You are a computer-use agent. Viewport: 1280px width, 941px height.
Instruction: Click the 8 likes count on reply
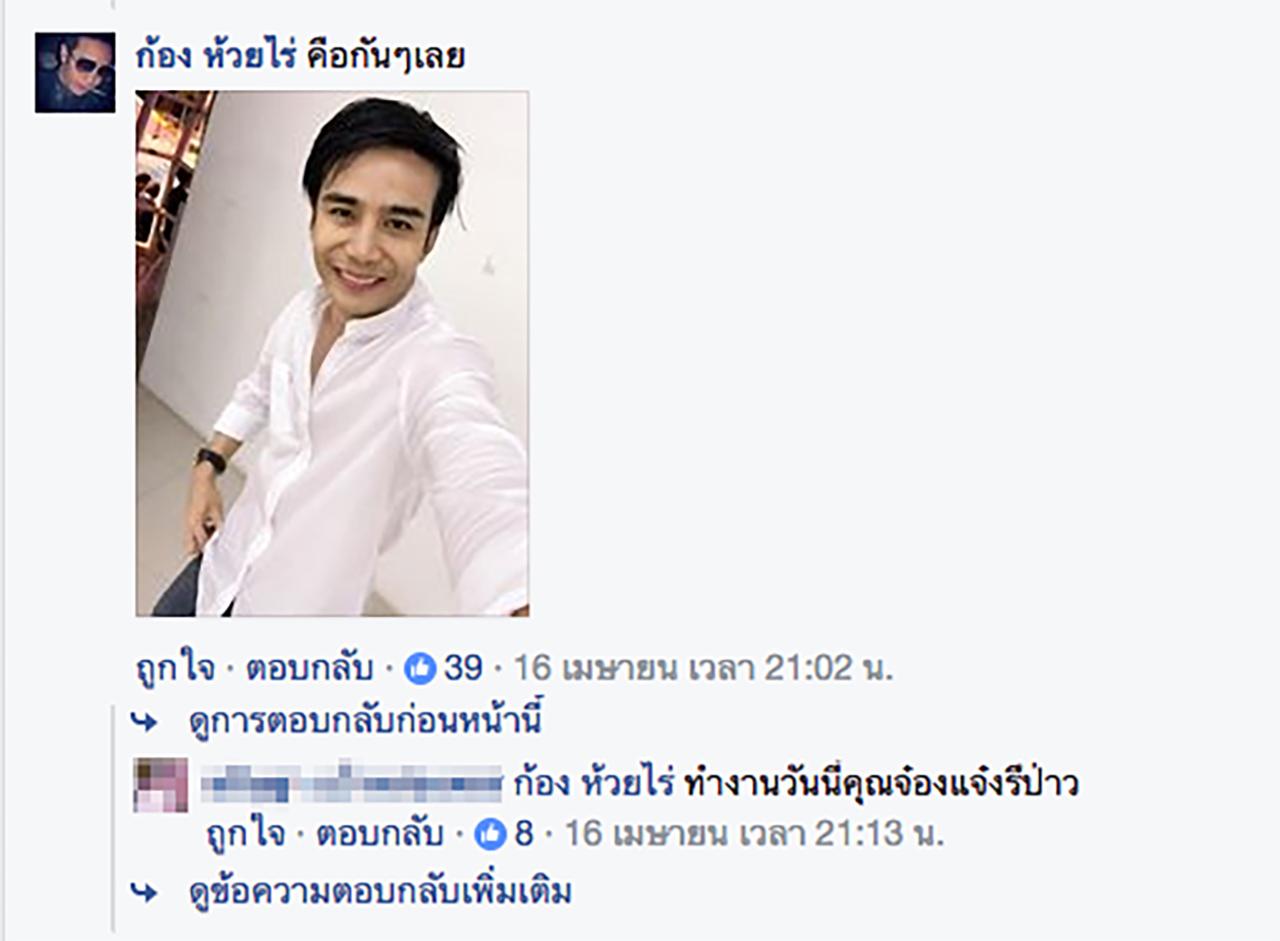click(x=524, y=832)
